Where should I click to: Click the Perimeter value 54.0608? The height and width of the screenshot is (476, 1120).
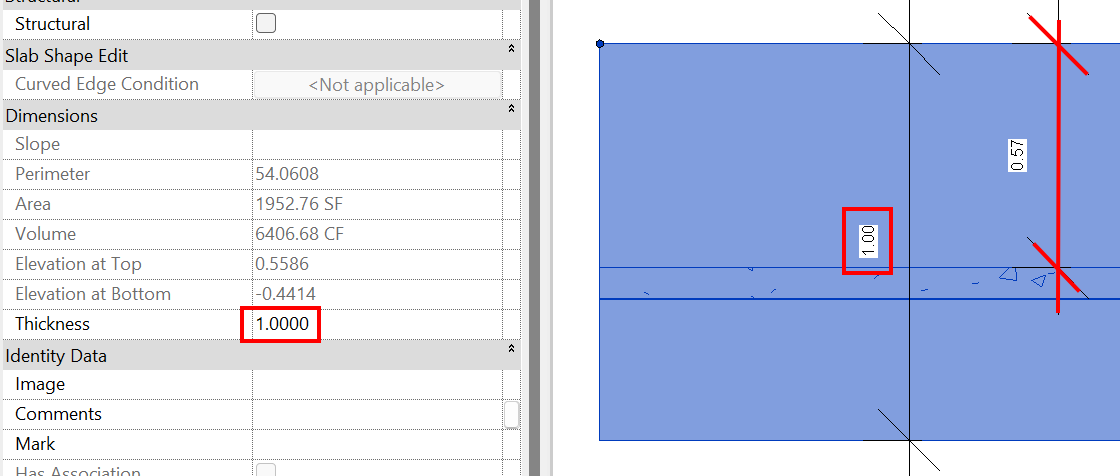(x=287, y=174)
